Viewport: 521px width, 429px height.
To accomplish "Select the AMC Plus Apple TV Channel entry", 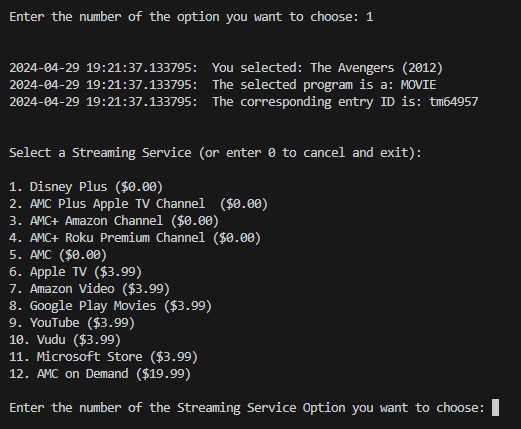I will pyautogui.click(x=139, y=204).
